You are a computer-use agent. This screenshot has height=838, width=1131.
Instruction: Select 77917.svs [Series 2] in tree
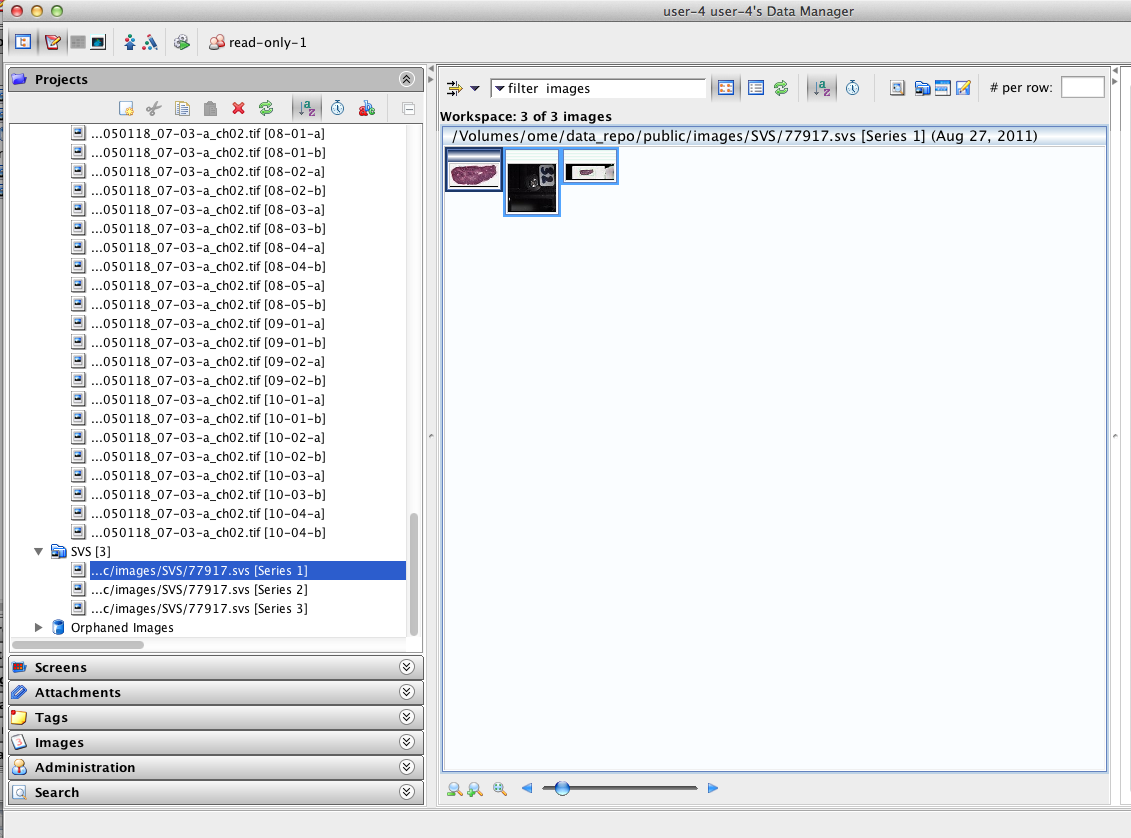[x=199, y=589]
